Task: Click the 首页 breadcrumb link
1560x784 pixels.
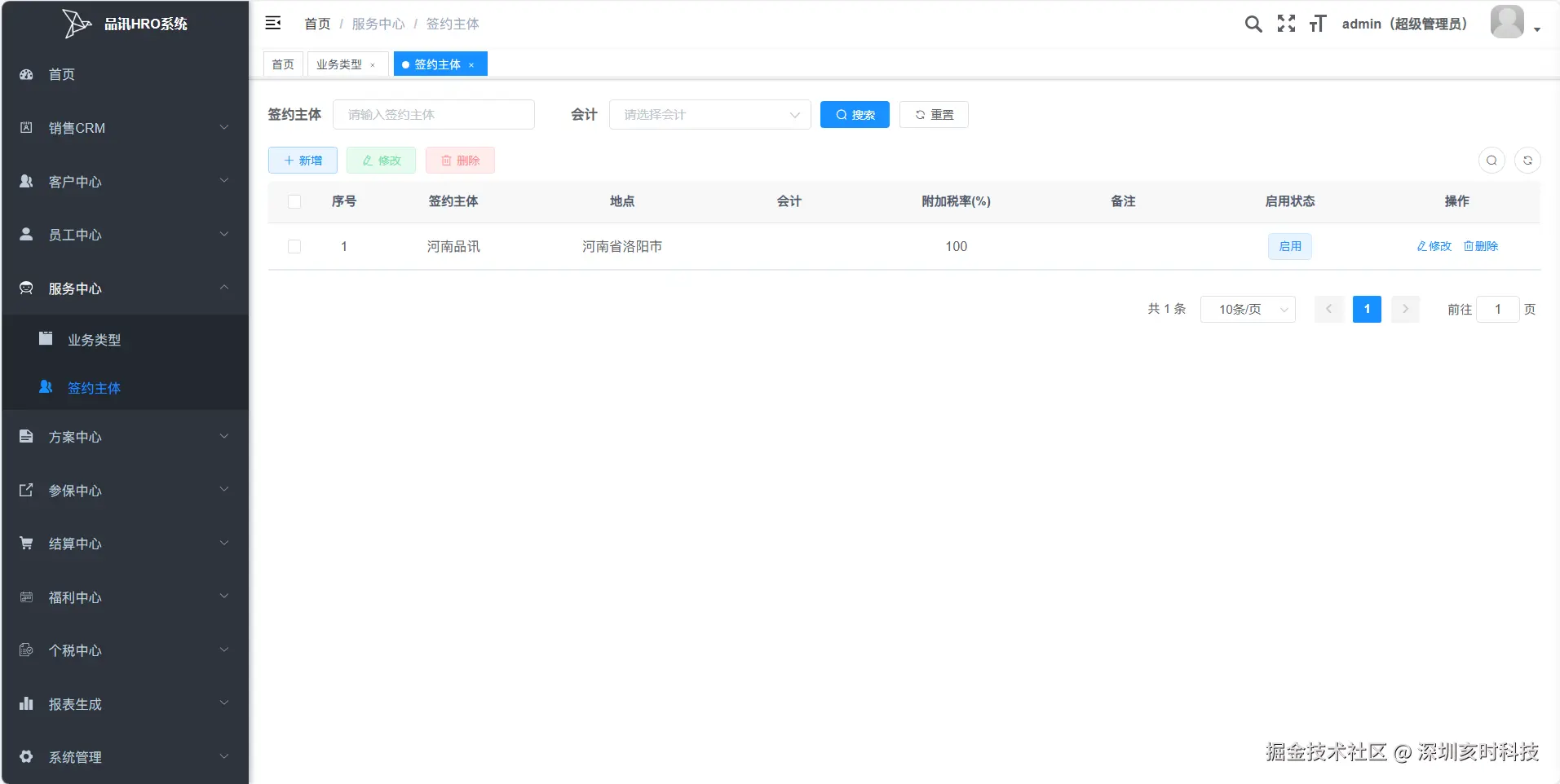Action: pos(317,24)
